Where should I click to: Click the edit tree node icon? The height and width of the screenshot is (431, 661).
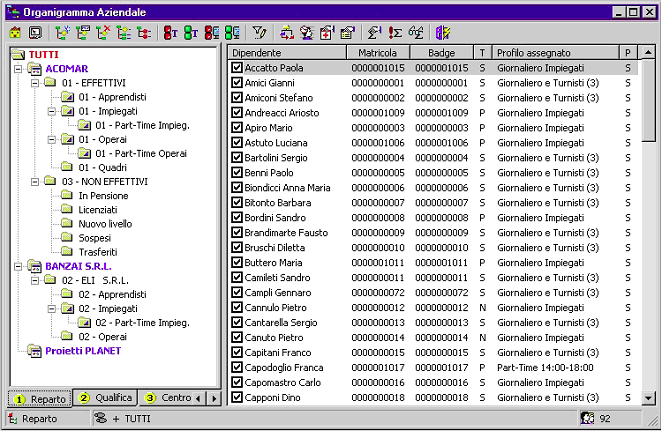tap(83, 32)
